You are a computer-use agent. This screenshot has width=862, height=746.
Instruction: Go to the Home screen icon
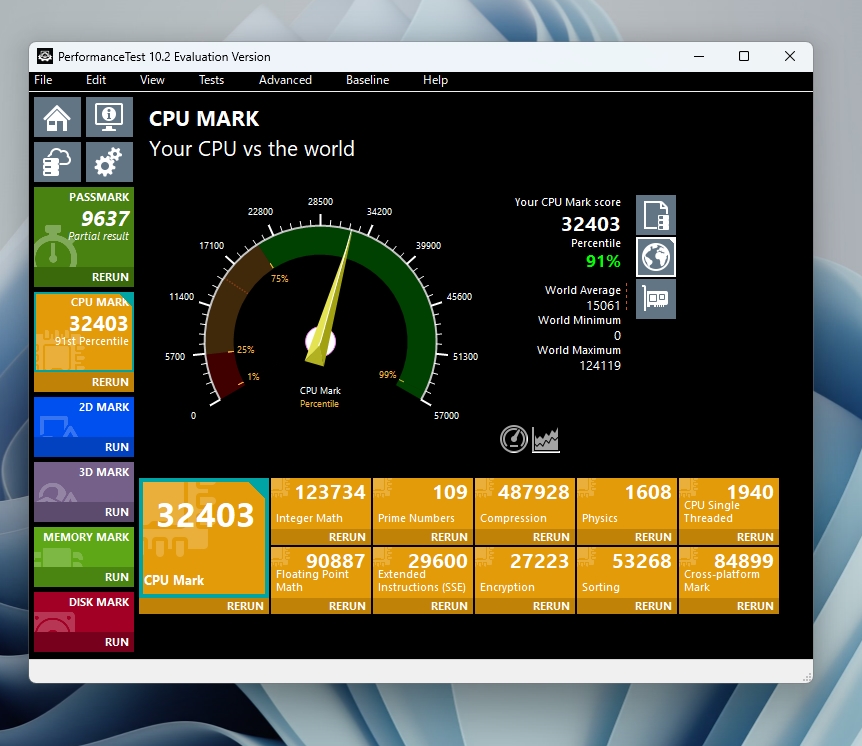57,117
